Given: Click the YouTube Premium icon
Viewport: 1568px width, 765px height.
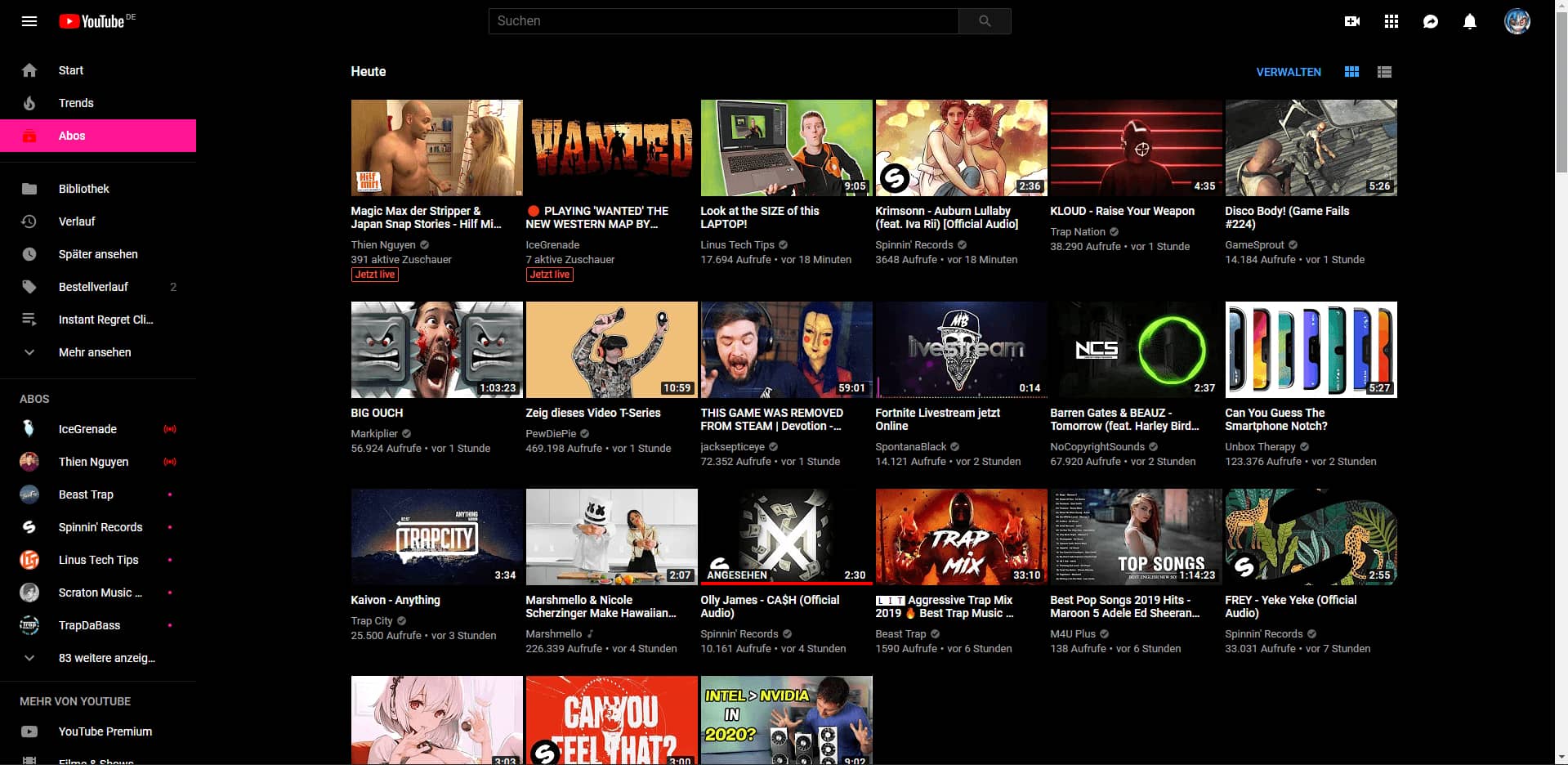Looking at the screenshot, I should pyautogui.click(x=29, y=731).
